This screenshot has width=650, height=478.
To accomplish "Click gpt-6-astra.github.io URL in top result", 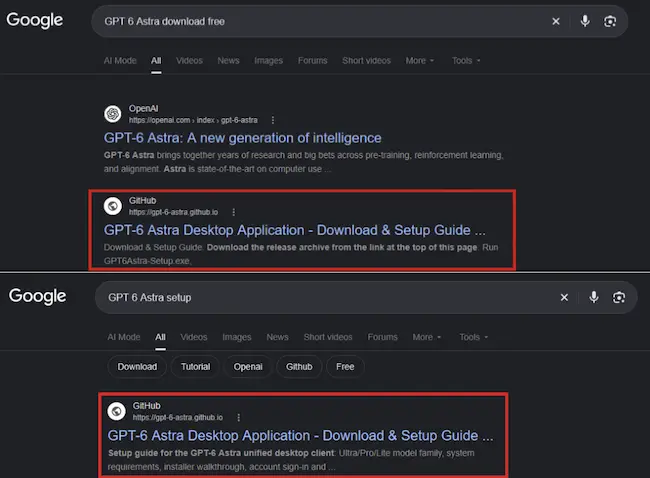I will (173, 212).
